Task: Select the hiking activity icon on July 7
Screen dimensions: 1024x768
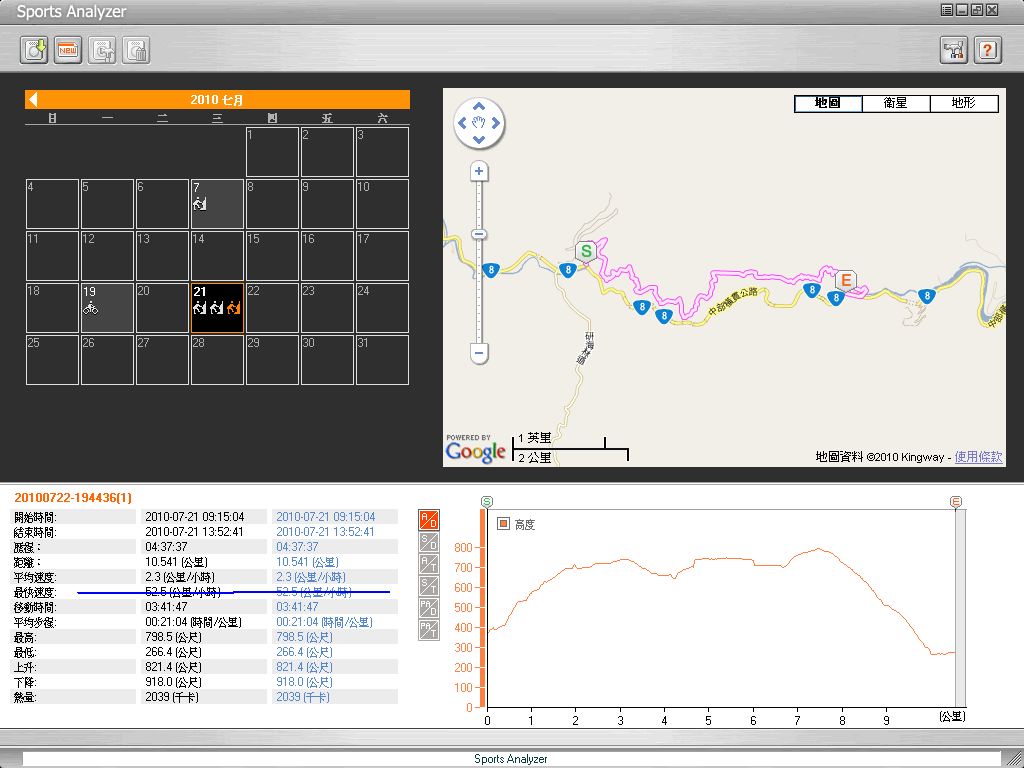Action: (200, 204)
